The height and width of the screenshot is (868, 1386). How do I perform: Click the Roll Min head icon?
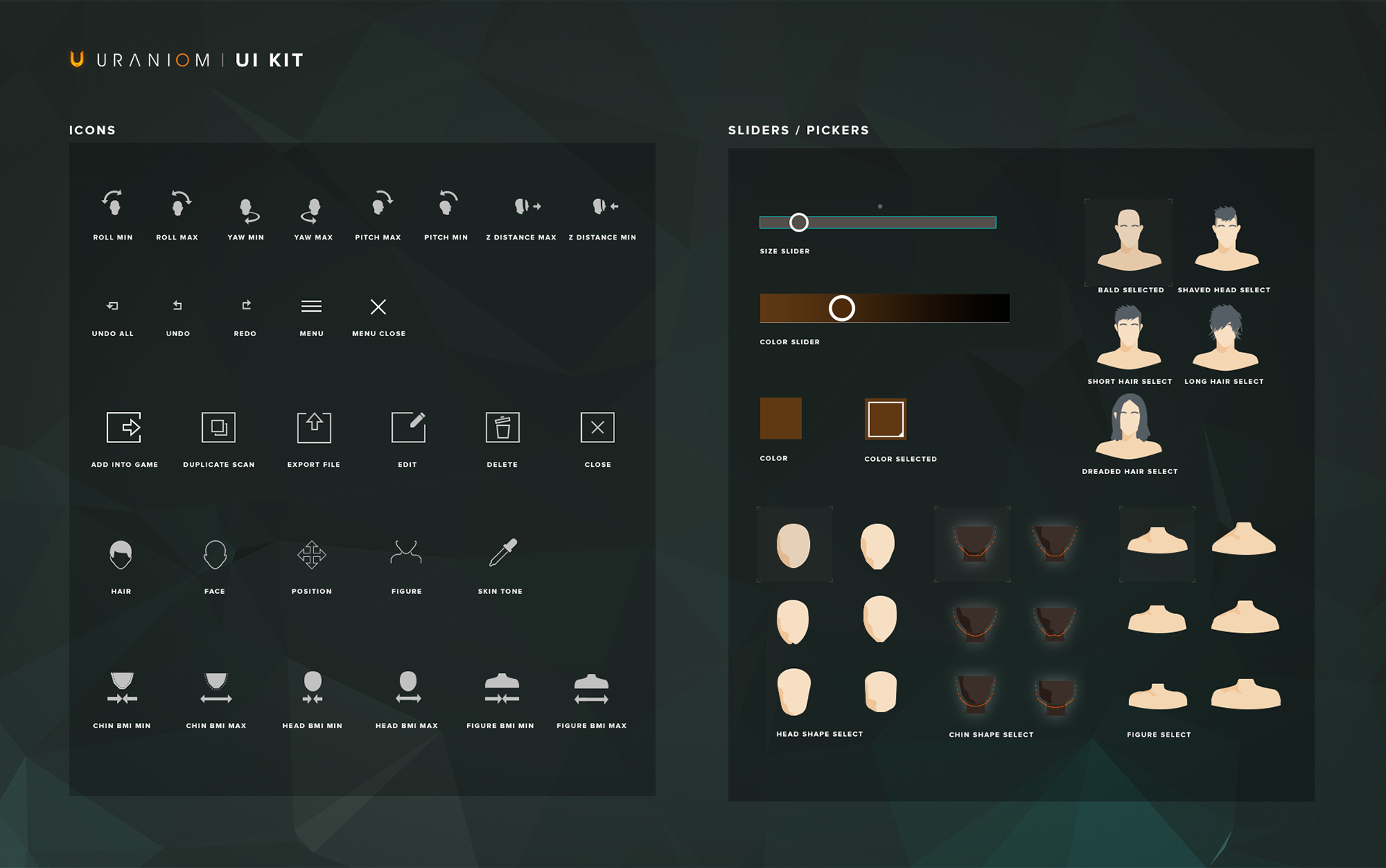point(113,203)
